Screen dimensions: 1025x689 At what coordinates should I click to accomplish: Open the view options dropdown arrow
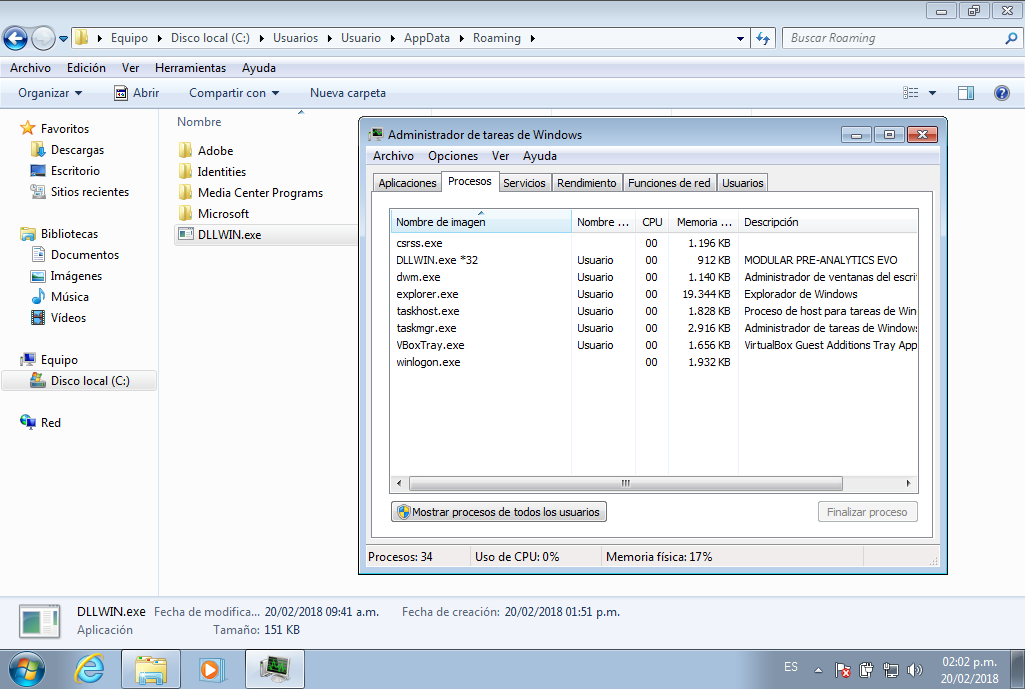pos(932,93)
